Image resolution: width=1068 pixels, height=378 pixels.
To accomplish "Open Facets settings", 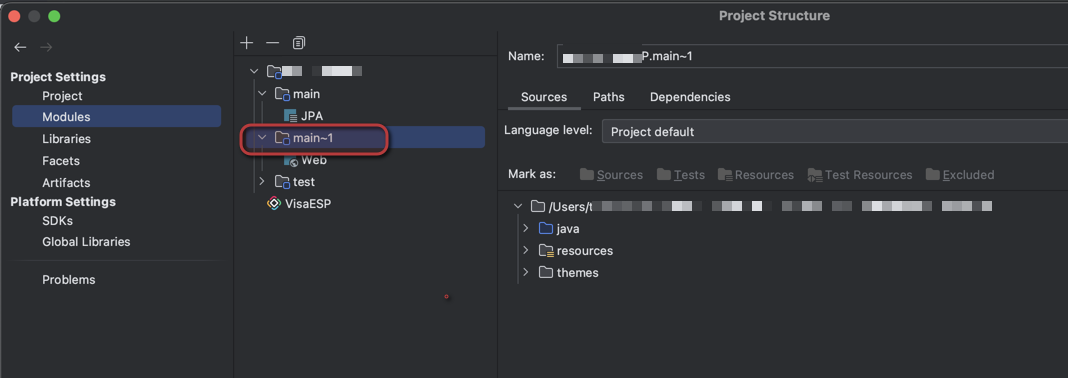I will [61, 161].
